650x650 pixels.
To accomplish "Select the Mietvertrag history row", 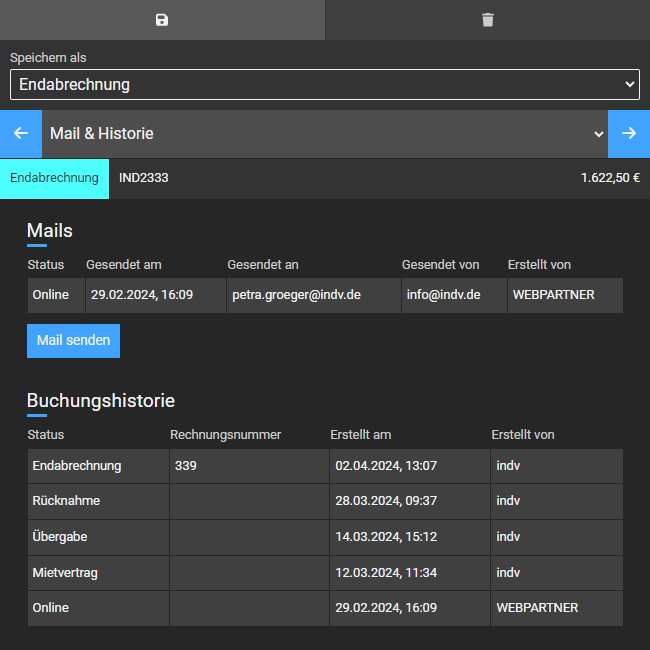I will (x=325, y=573).
